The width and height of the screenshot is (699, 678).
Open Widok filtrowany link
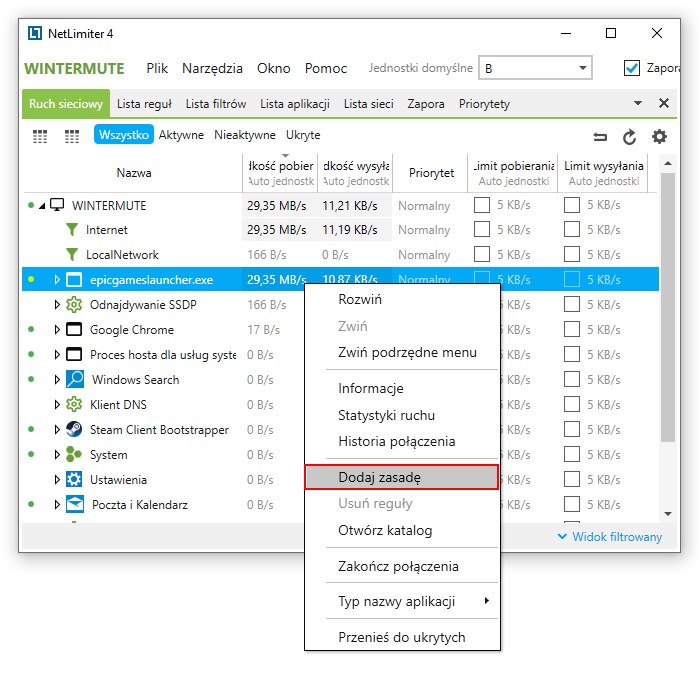pyautogui.click(x=610, y=537)
